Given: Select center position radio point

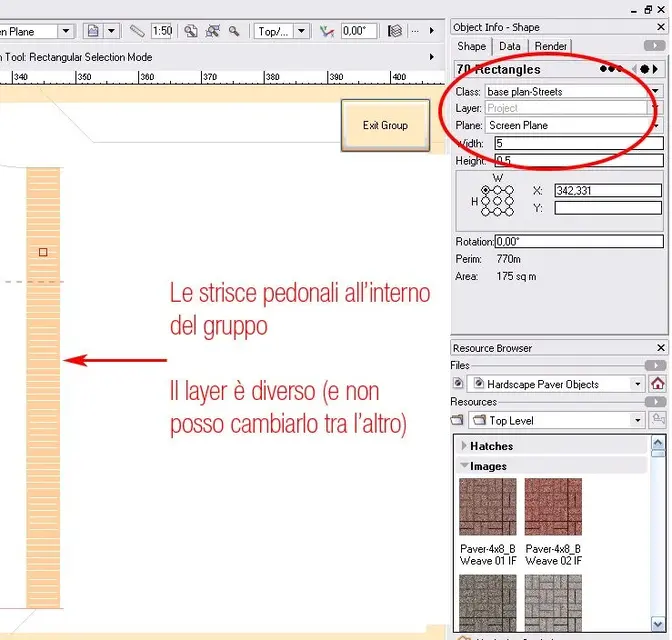Looking at the screenshot, I should (497, 201).
